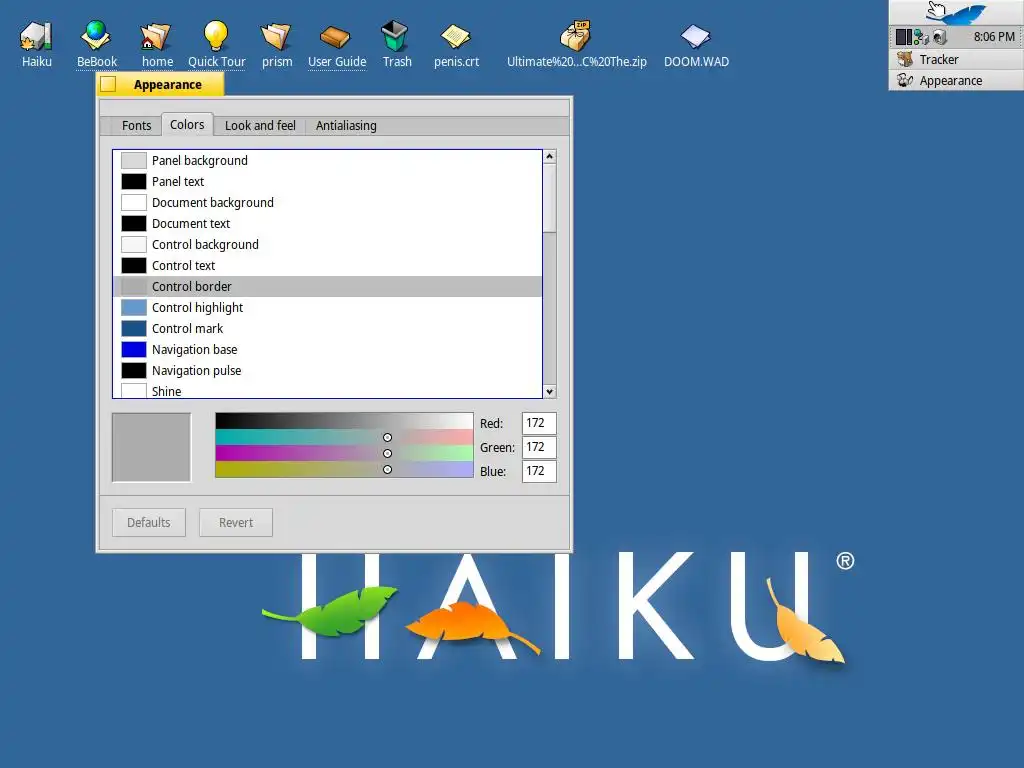Click the color list scroll down arrow
This screenshot has height=768, width=1024.
(x=550, y=392)
